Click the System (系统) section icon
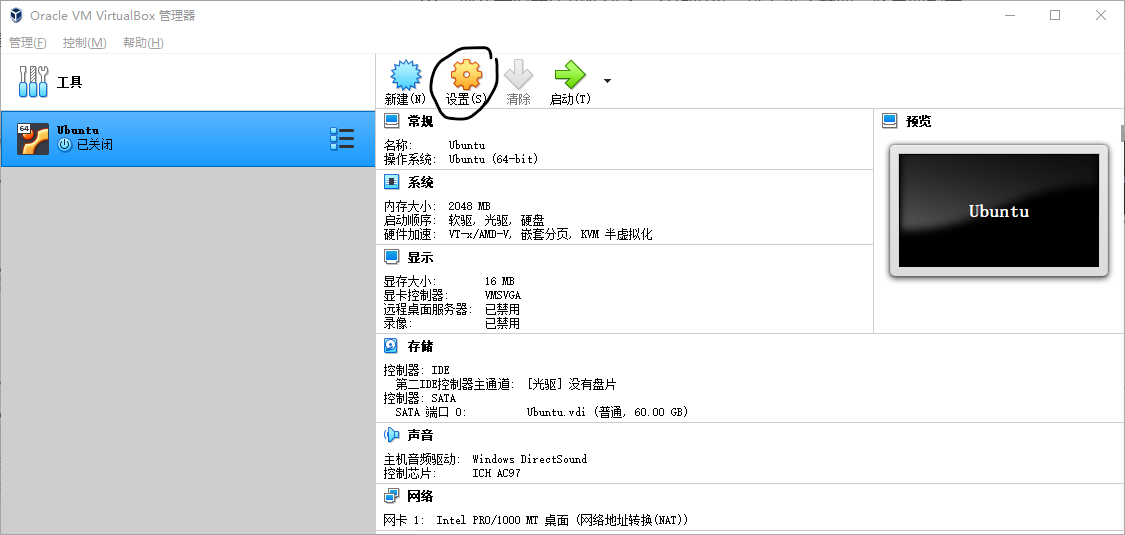The height and width of the screenshot is (535, 1125). coord(392,182)
